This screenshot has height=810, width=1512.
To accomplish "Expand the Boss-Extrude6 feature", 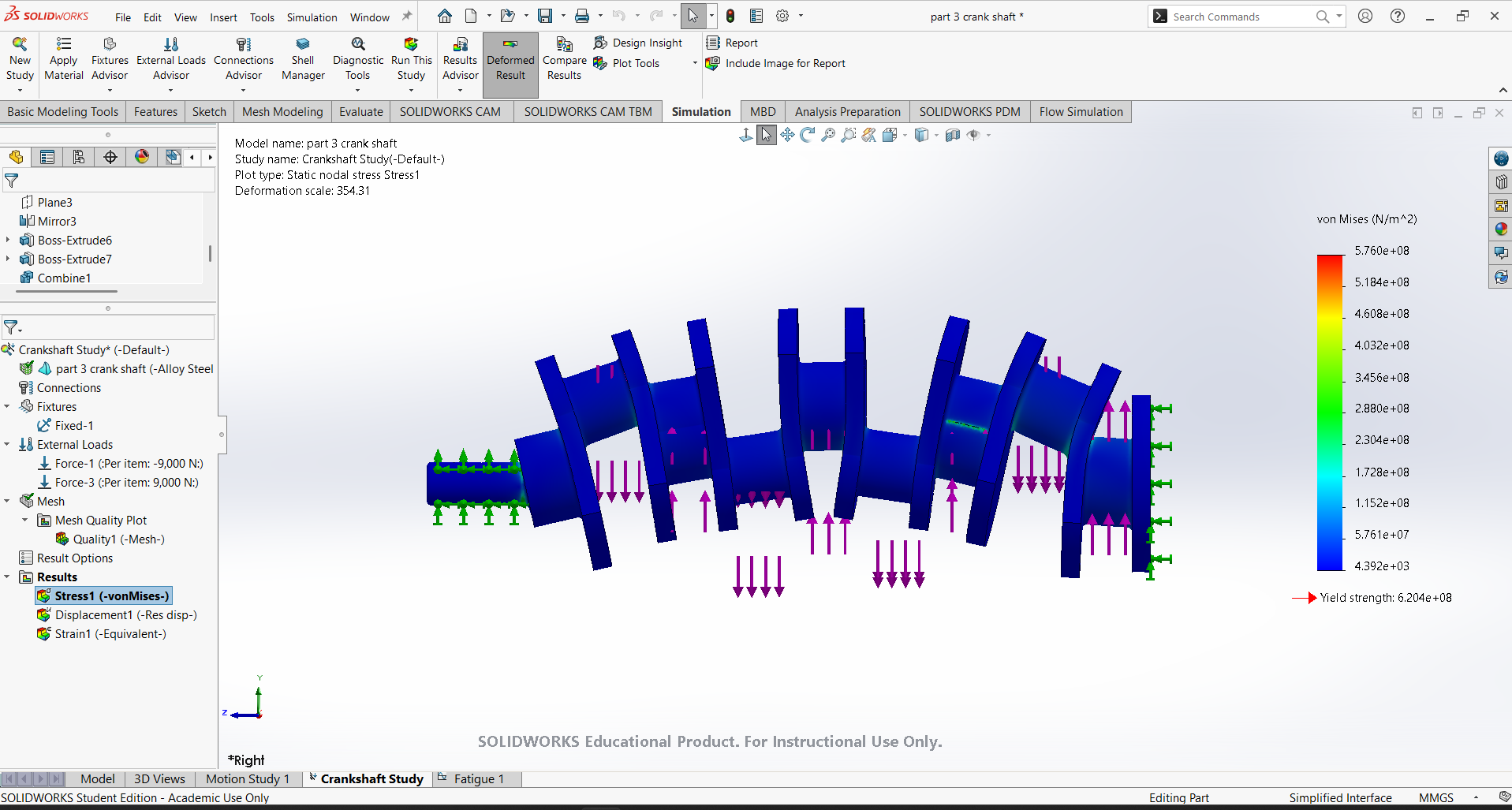I will click(x=7, y=240).
